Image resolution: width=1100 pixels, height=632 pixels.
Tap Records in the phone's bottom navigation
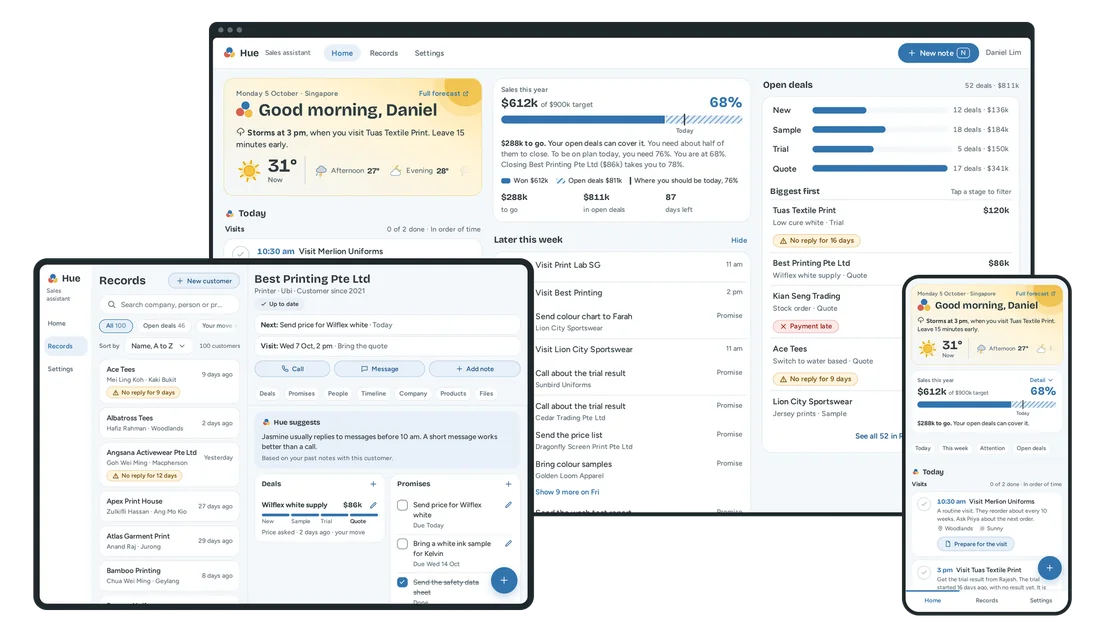[986, 600]
